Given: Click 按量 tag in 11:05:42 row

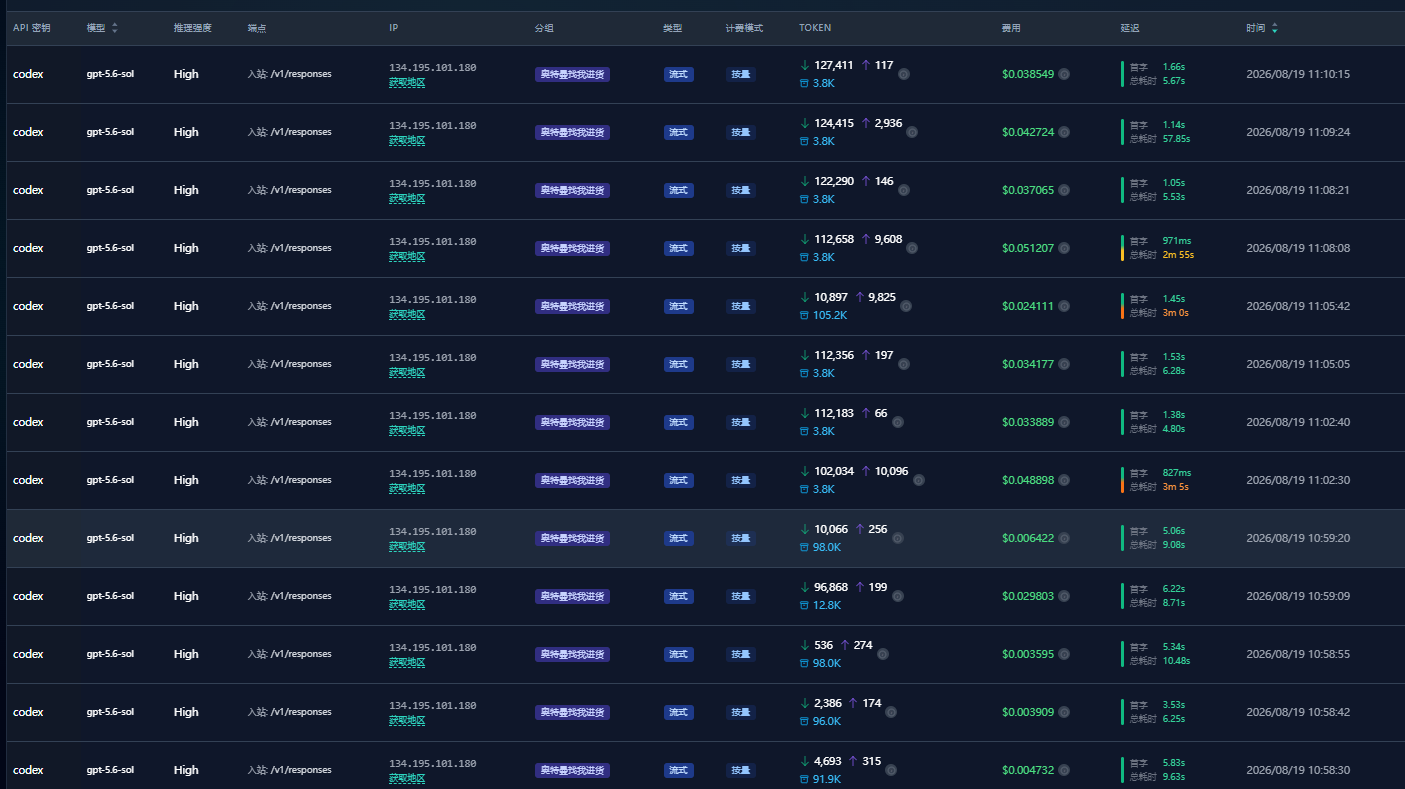Looking at the screenshot, I should pos(740,306).
